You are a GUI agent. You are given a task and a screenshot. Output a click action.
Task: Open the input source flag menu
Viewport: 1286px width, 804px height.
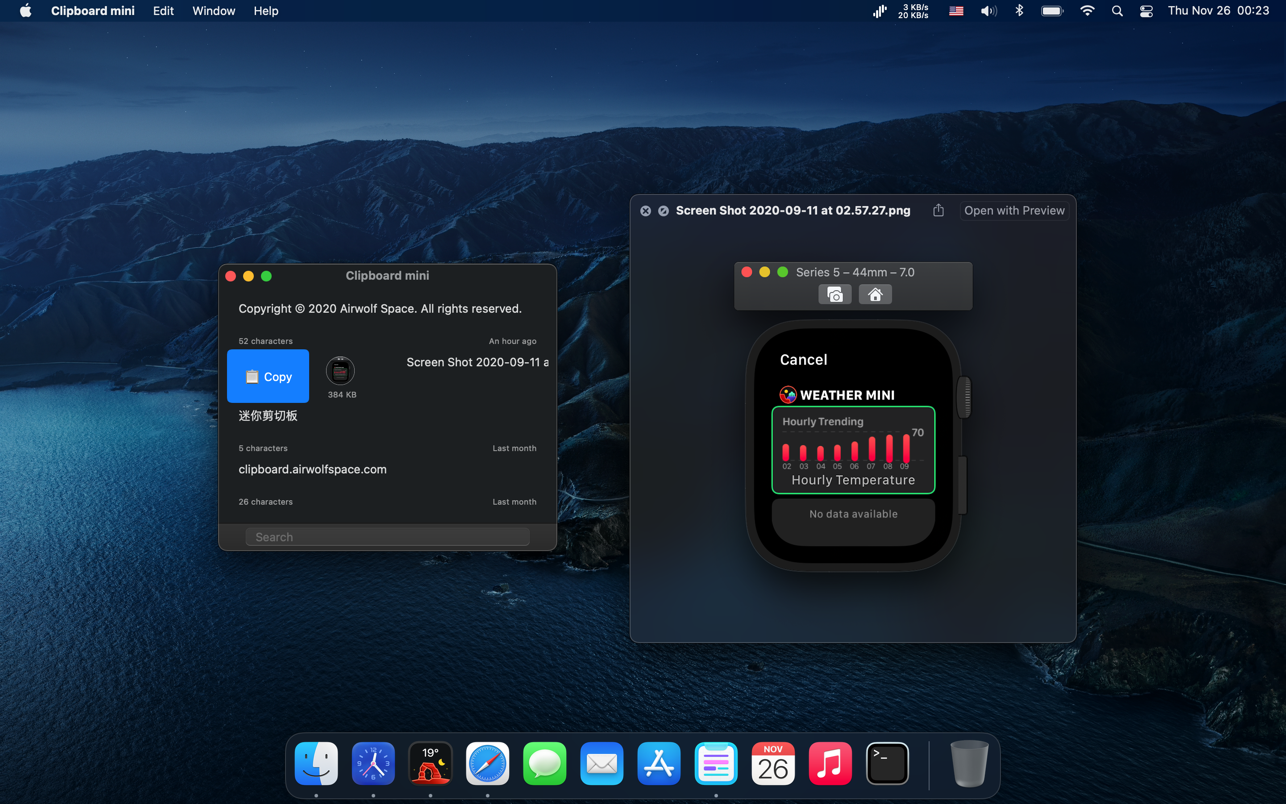tap(956, 11)
